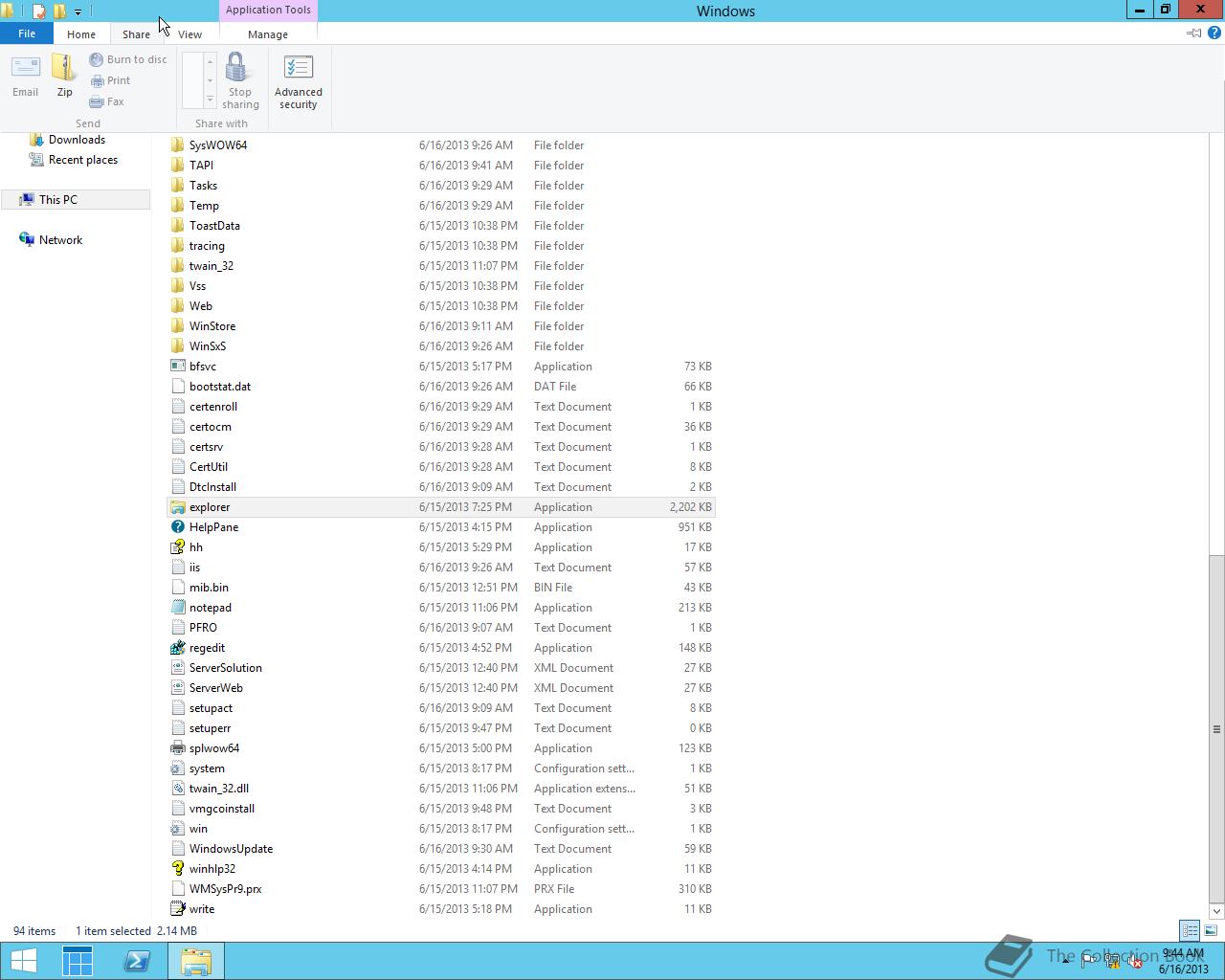Viewport: 1225px width, 980px height.
Task: Open Quick Access Toolbar customize dropdown
Action: click(78, 11)
